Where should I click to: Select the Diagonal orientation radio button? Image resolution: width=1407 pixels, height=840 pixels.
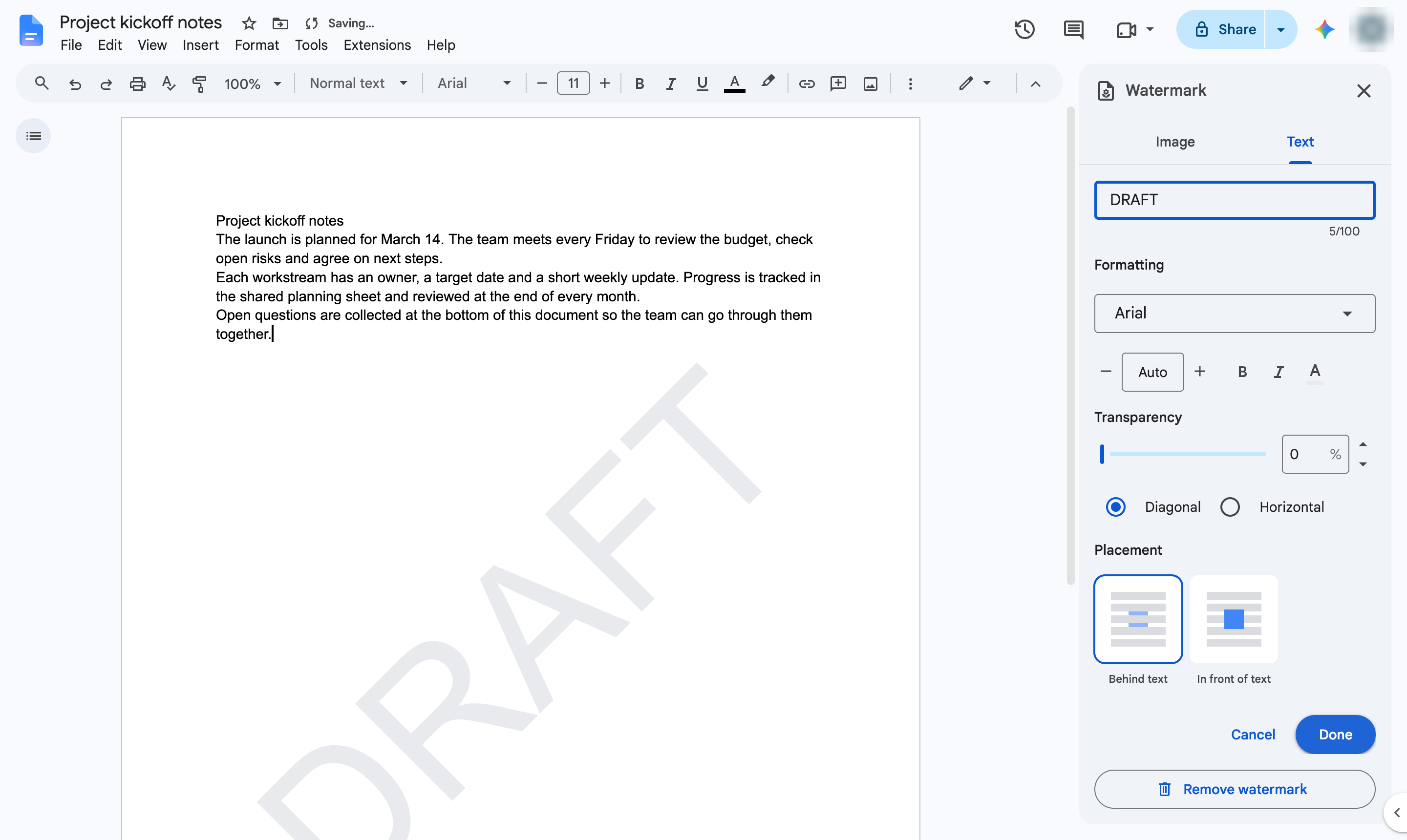tap(1115, 506)
